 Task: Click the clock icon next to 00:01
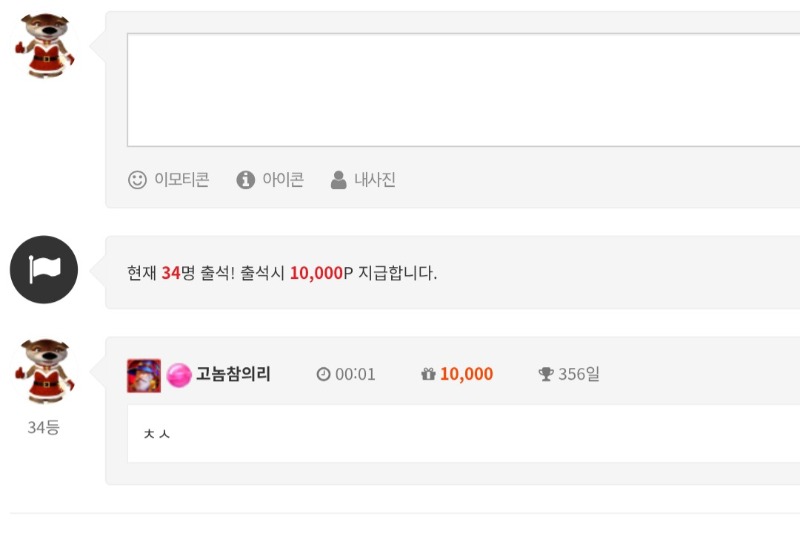click(x=323, y=374)
